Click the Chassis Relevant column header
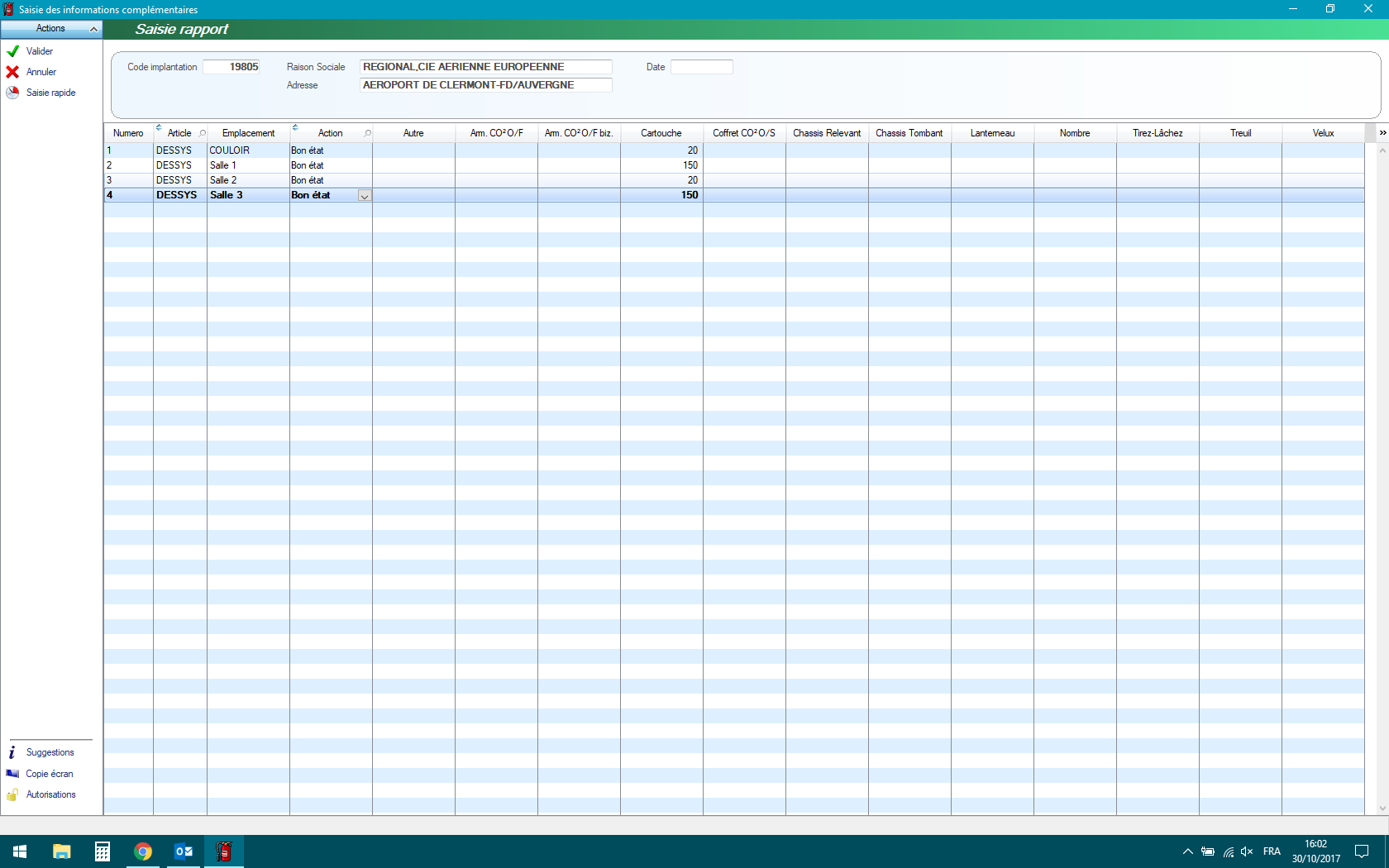The image size is (1389, 868). pos(827,133)
